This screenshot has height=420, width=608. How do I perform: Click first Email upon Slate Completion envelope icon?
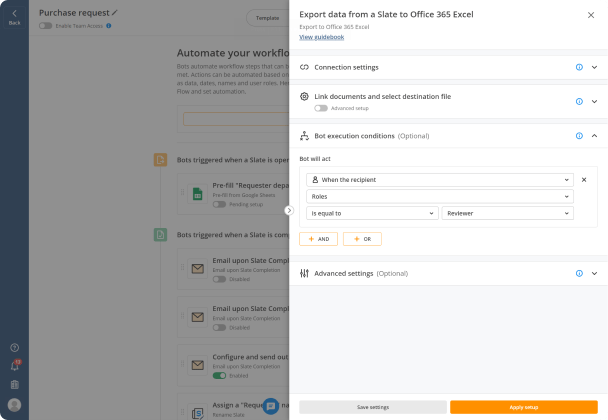tap(197, 268)
